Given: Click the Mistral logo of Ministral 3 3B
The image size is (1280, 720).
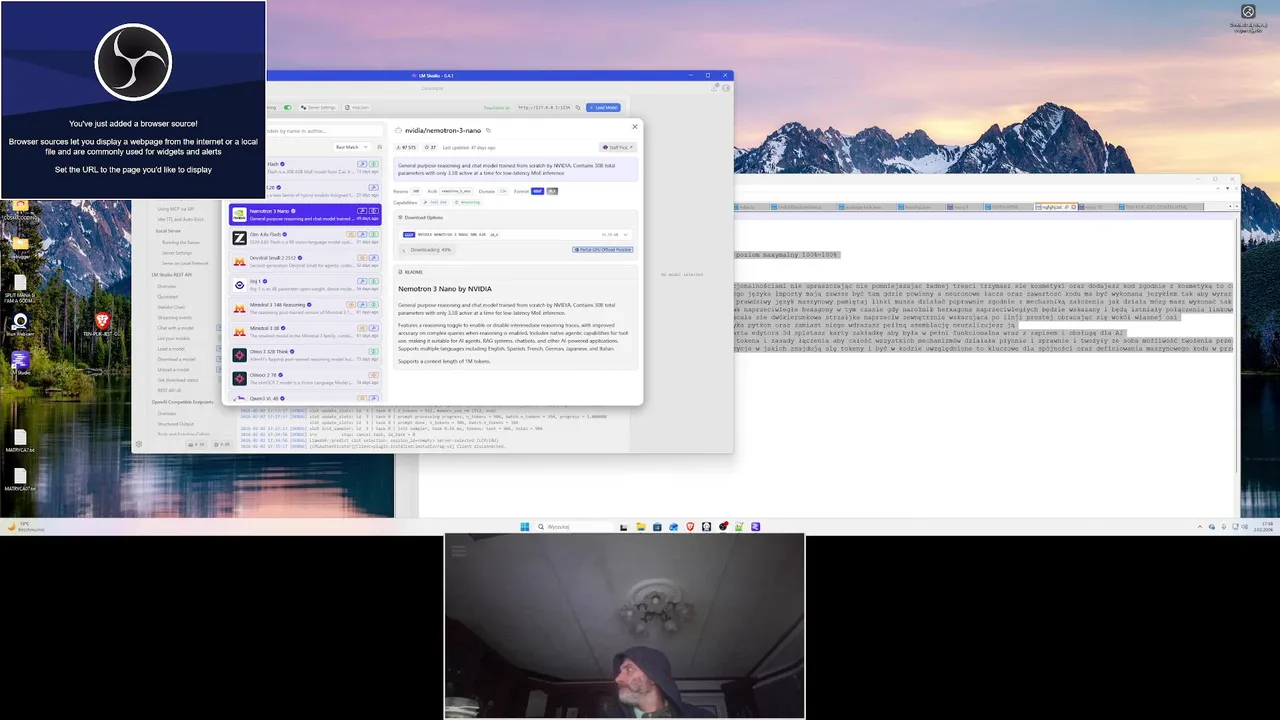Looking at the screenshot, I should click(240, 331).
